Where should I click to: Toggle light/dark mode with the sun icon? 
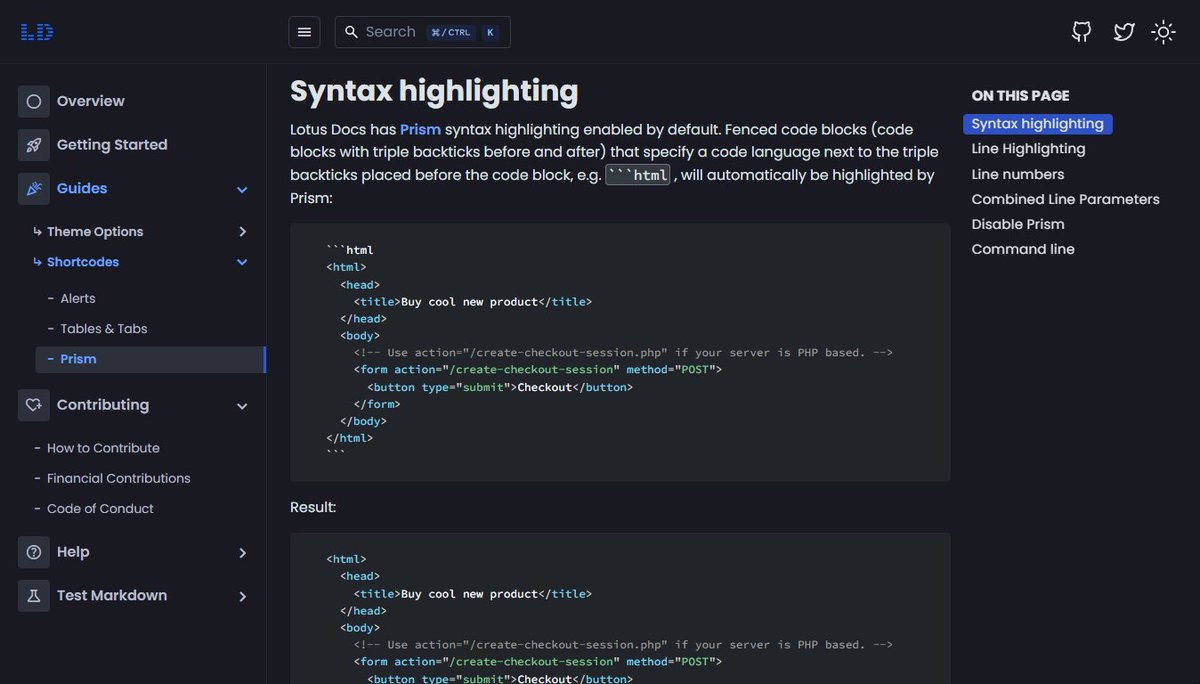click(x=1163, y=31)
